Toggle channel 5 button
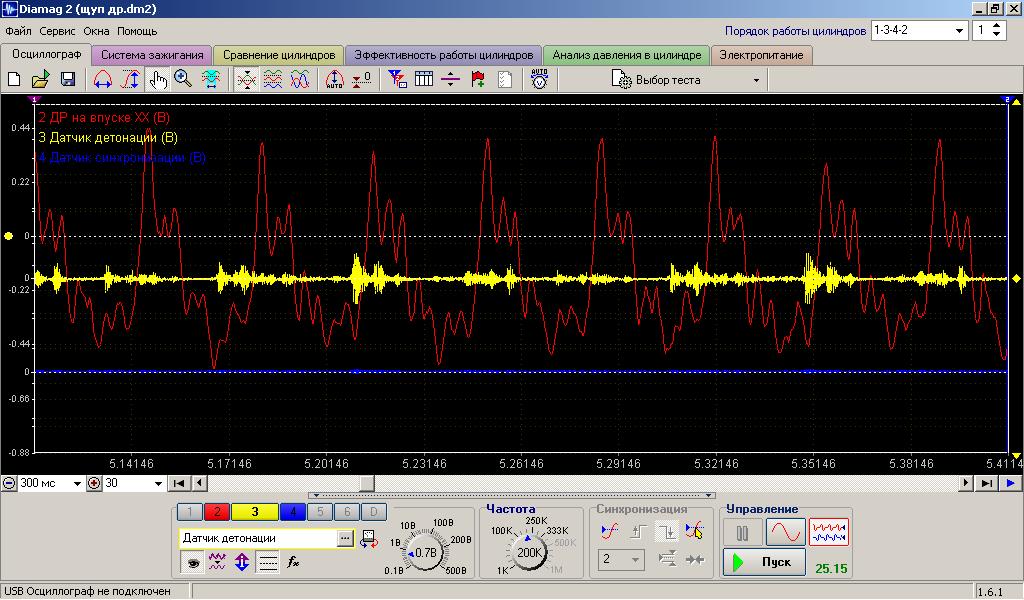This screenshot has height=600, width=1024. pos(320,512)
